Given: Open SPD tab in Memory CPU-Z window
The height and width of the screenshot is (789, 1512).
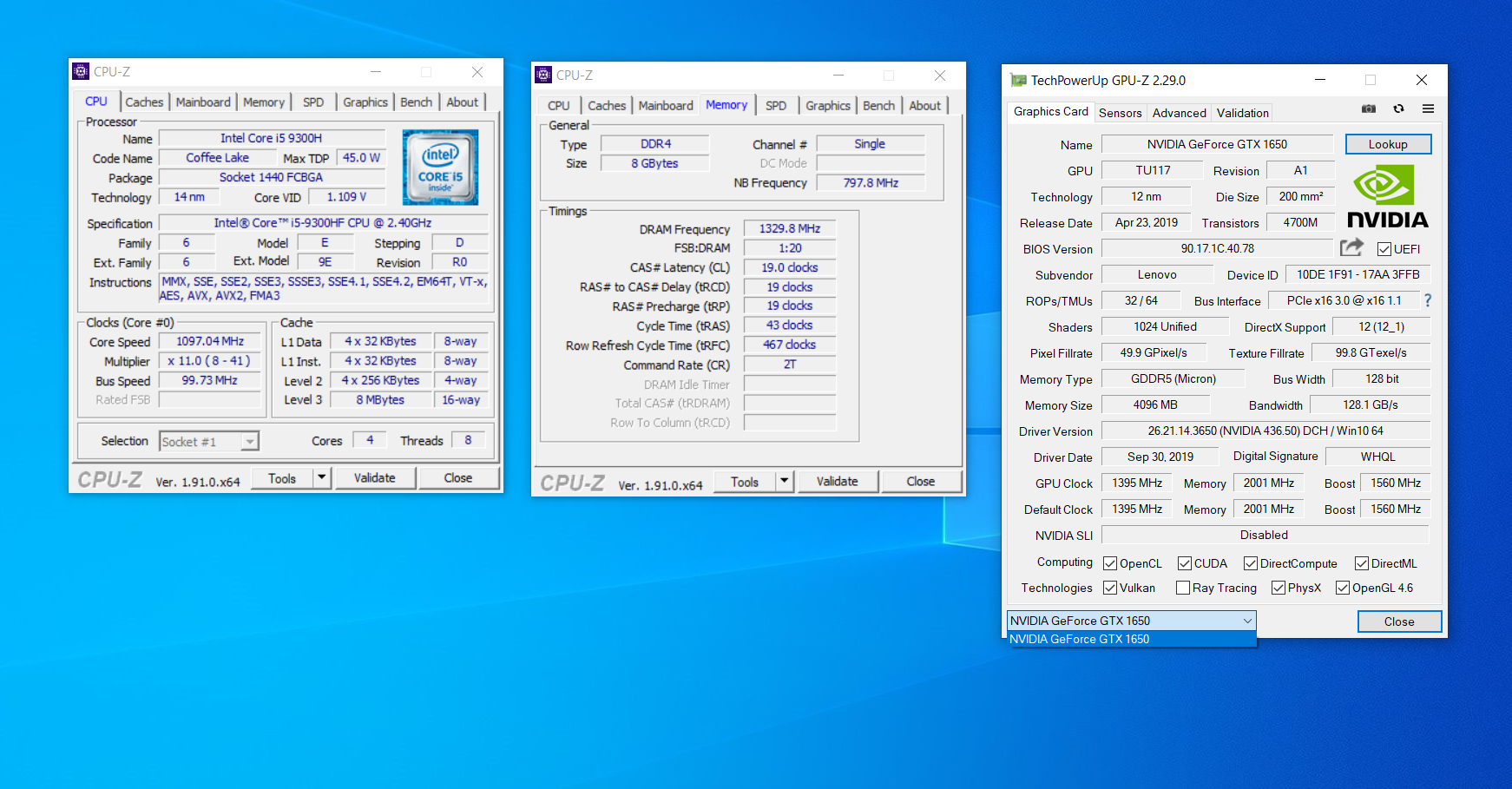Looking at the screenshot, I should point(776,106).
